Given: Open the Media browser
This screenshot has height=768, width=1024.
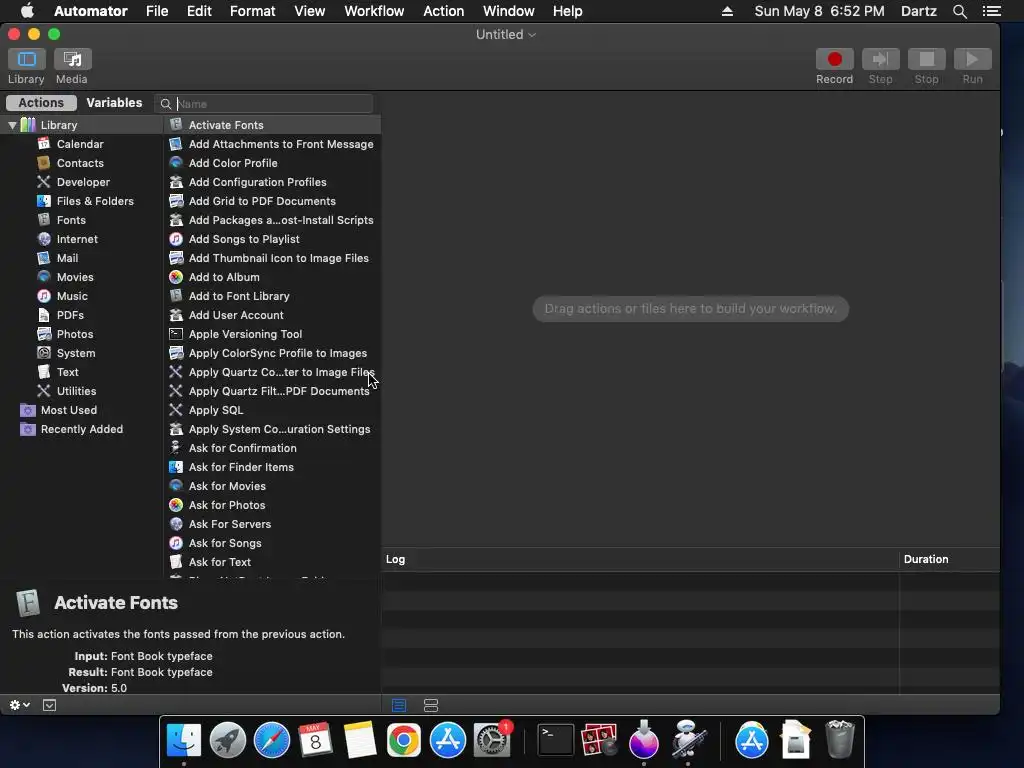Looking at the screenshot, I should click(x=72, y=59).
